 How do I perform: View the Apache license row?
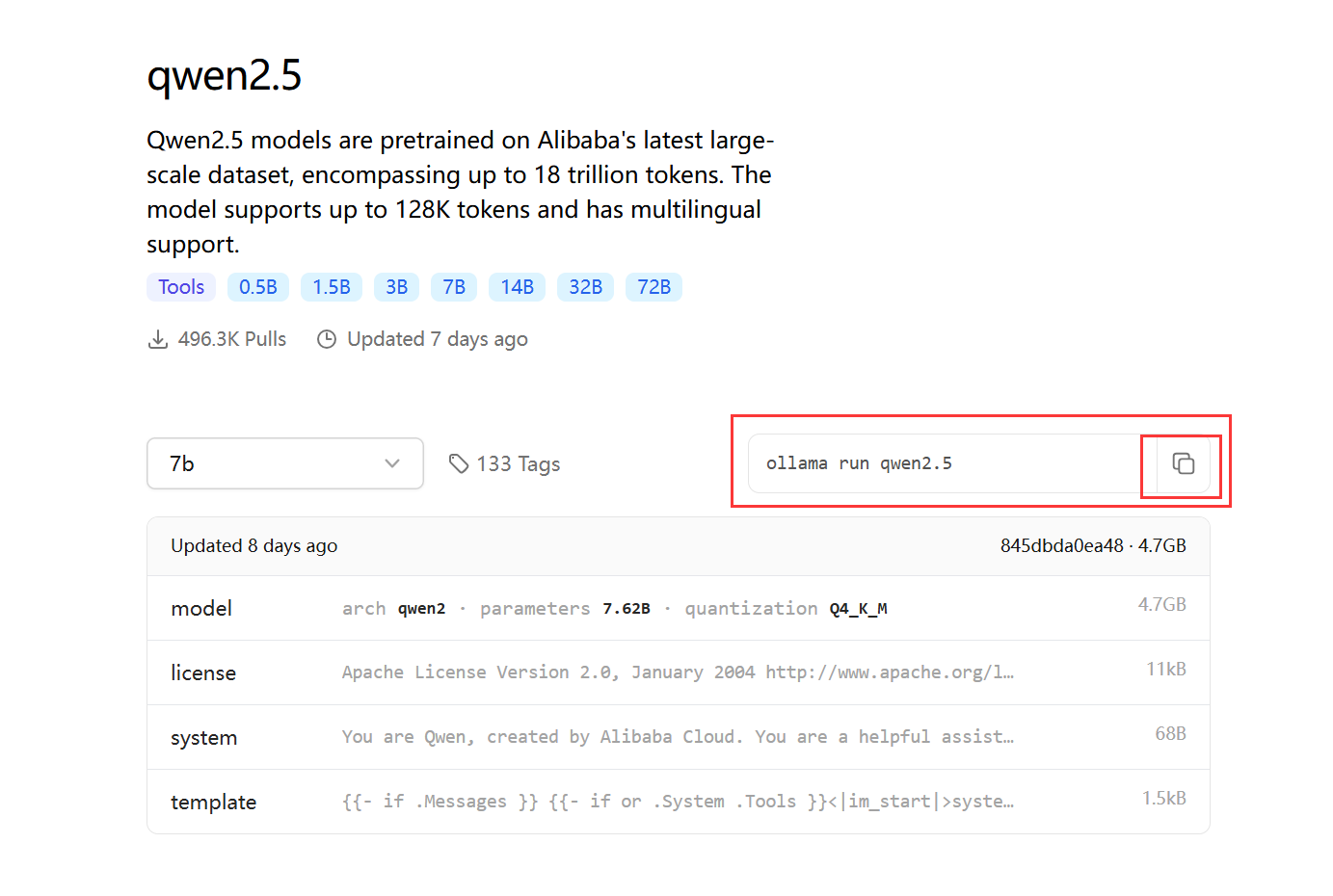pyautogui.click(x=678, y=672)
